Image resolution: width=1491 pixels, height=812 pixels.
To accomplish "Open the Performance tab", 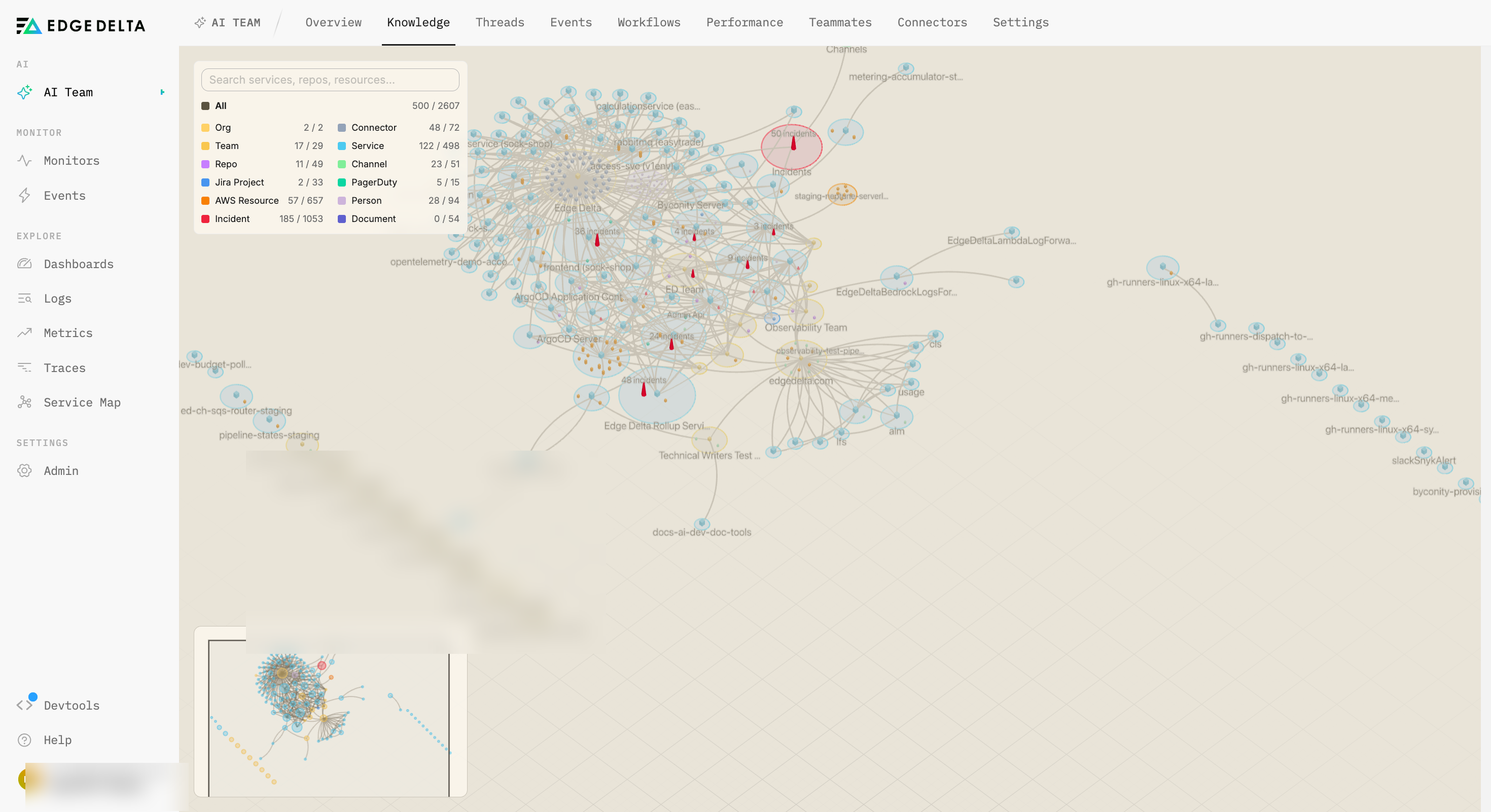I will point(744,22).
